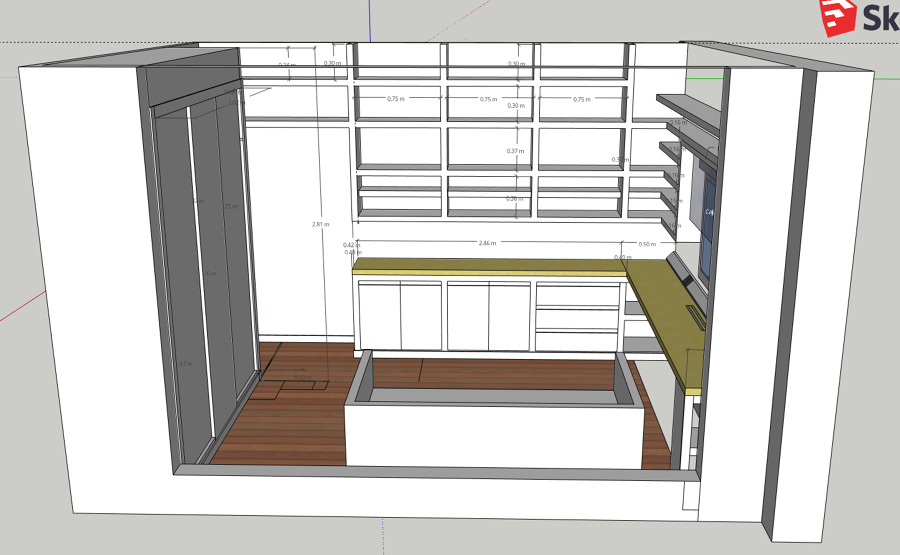Screen dimensions: 900x555
Task: Select the 2.46 m dimension label
Action: (x=486, y=243)
